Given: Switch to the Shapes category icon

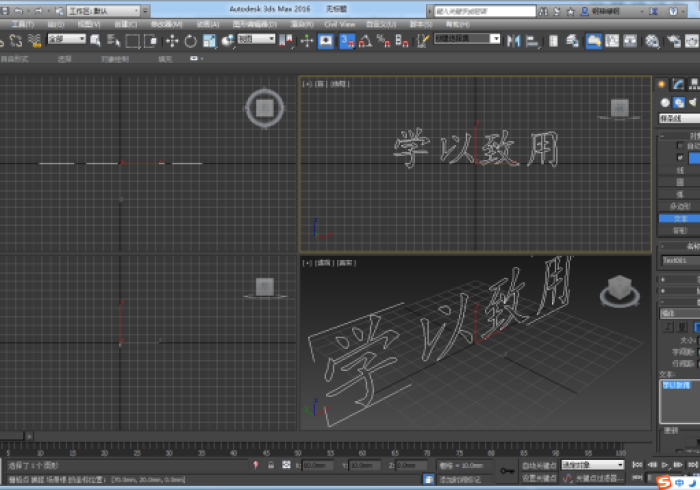Looking at the screenshot, I should click(678, 102).
